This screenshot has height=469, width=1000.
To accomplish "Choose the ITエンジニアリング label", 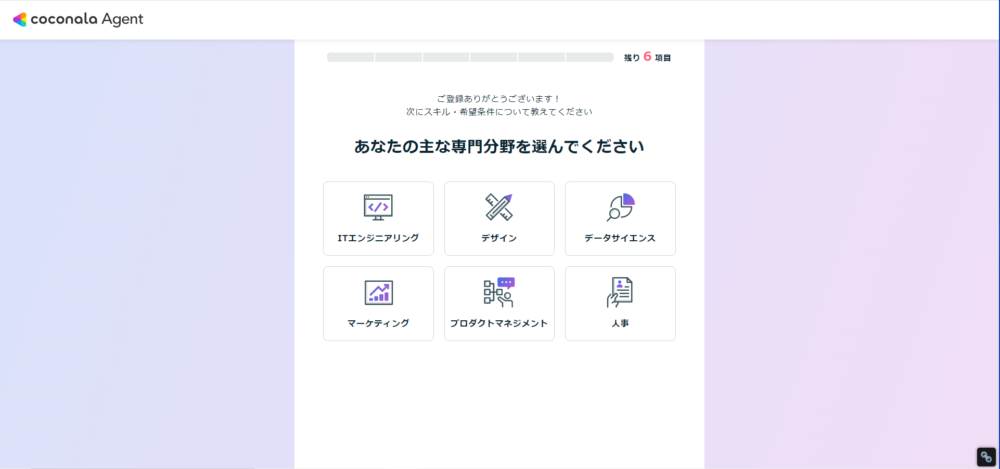I will [x=378, y=238].
